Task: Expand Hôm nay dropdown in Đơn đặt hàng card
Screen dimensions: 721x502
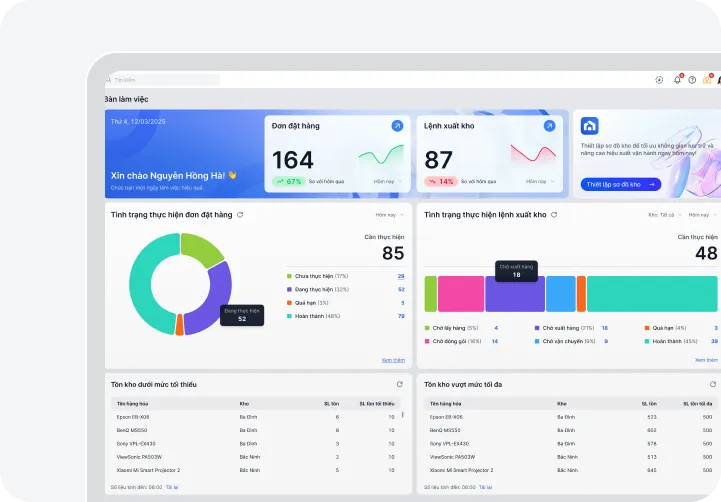Action: coord(388,182)
